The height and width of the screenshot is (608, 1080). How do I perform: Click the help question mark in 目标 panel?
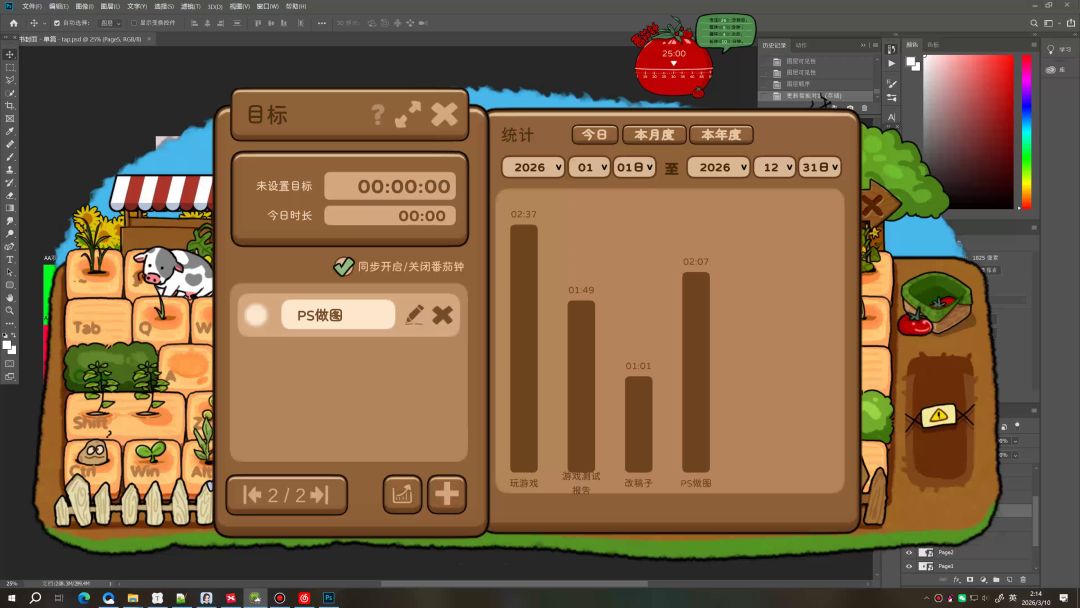tap(377, 114)
